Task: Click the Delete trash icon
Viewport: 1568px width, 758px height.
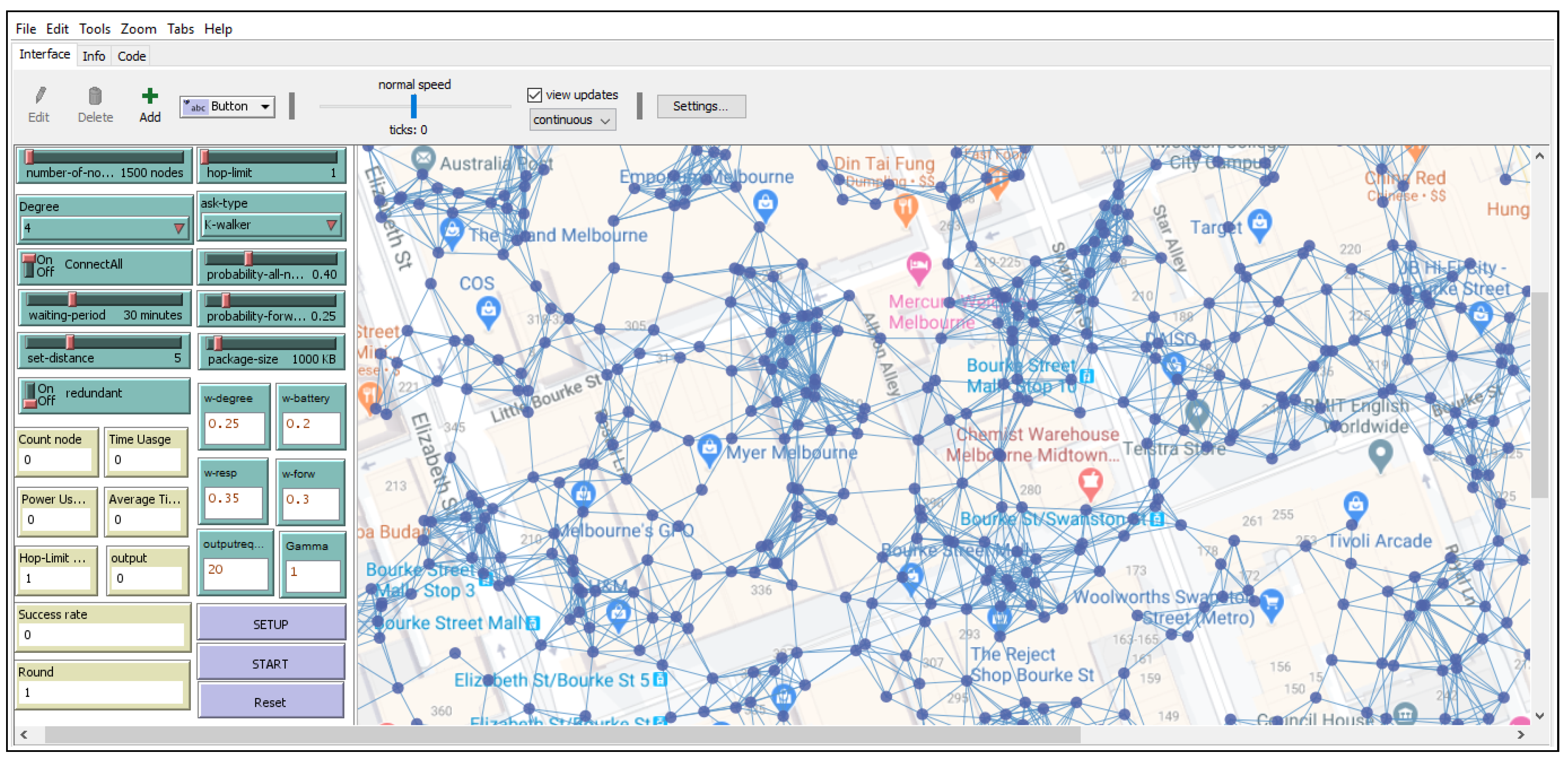Action: 95,96
